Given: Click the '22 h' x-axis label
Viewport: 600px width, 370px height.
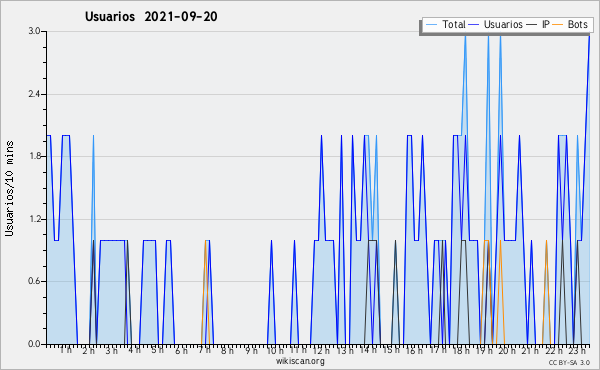Looking at the screenshot, I should click(554, 351).
